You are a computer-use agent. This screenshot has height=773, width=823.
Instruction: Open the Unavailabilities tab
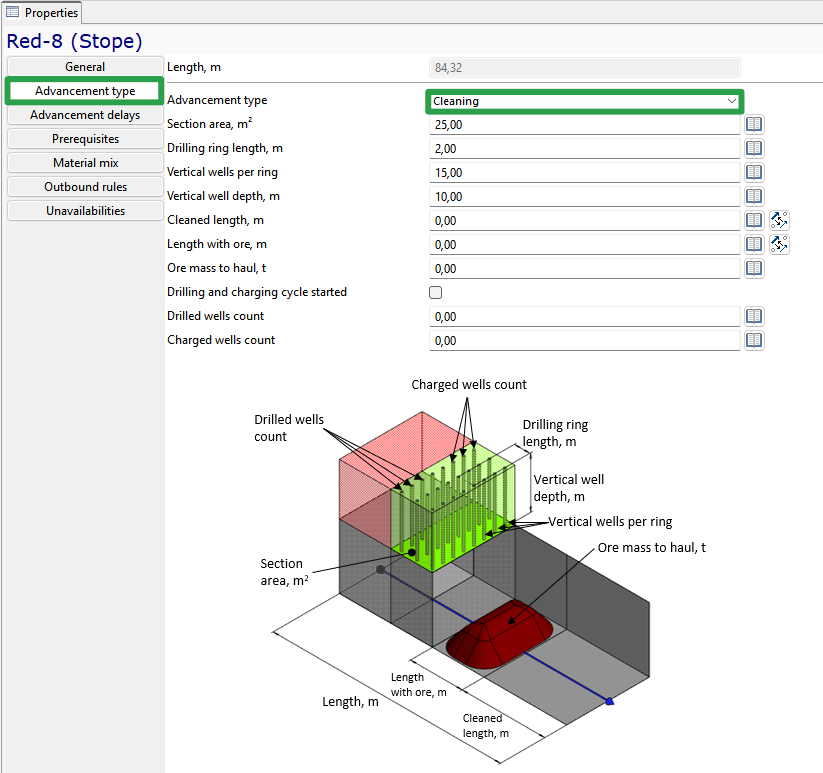pyautogui.click(x=85, y=211)
